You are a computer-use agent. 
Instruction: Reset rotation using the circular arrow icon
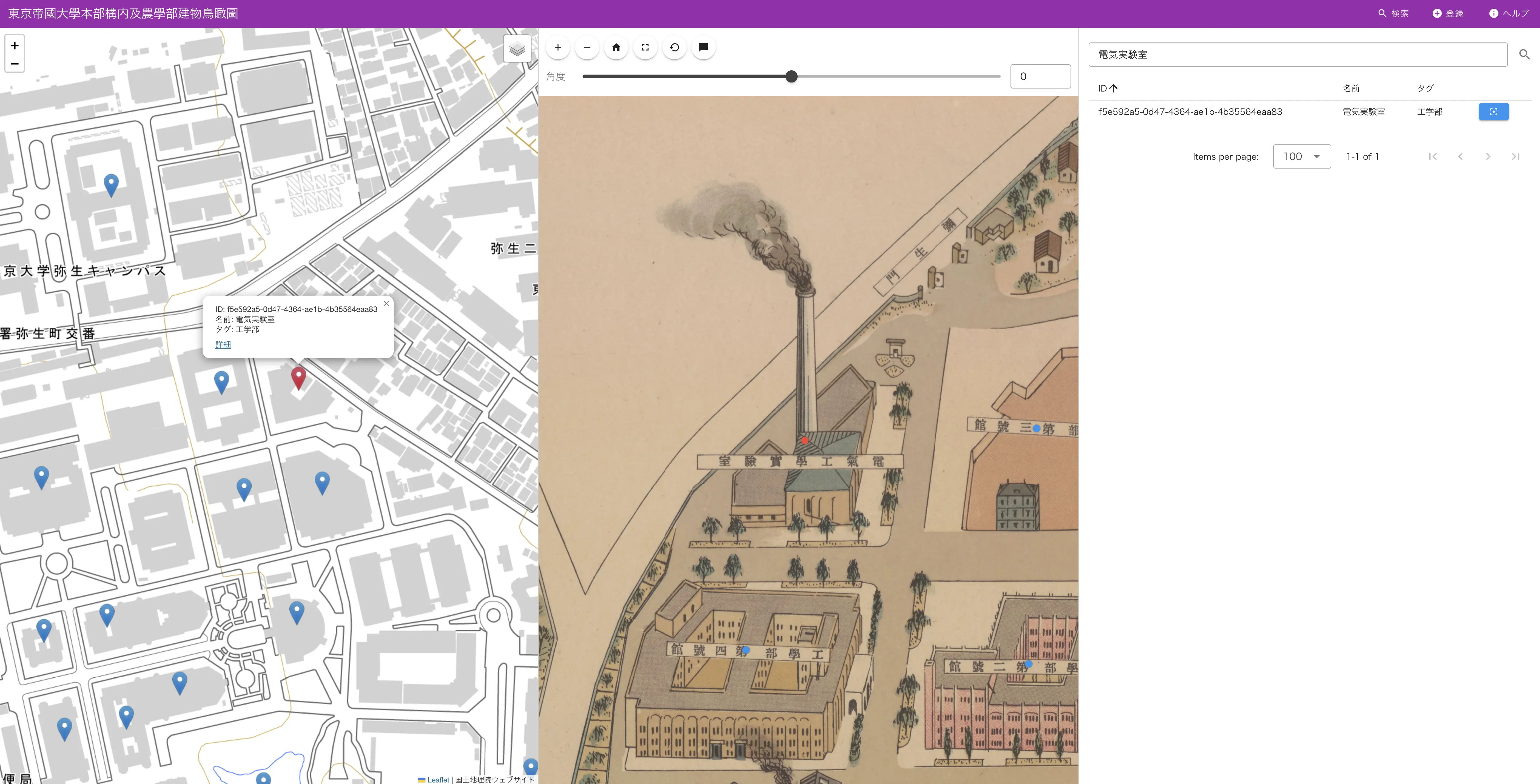coord(674,47)
